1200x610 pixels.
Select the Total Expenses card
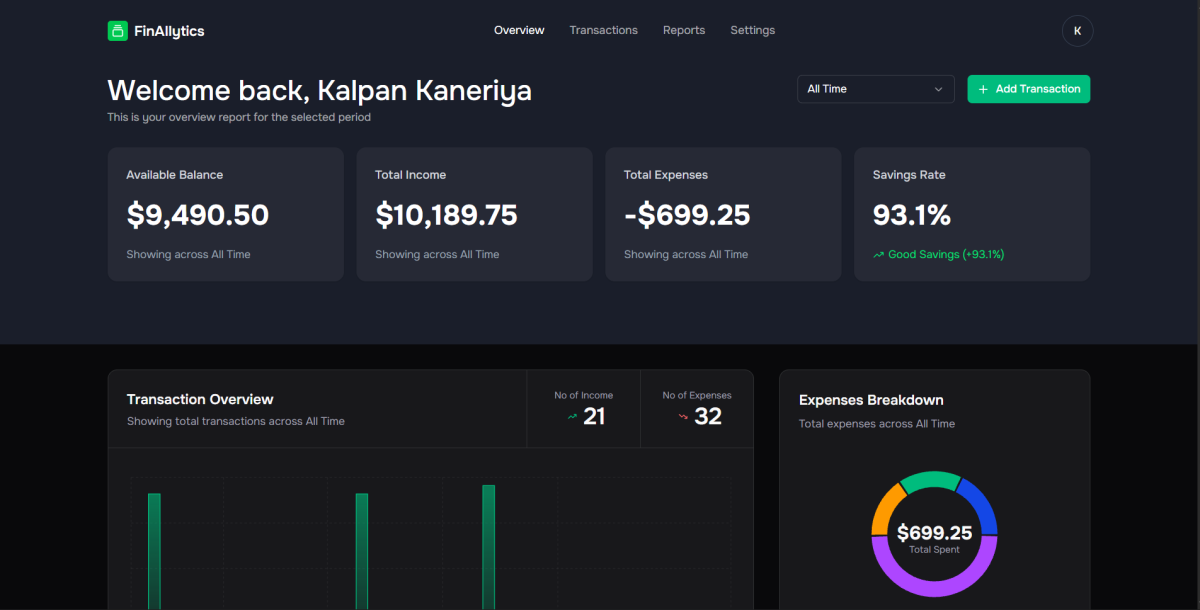722,214
